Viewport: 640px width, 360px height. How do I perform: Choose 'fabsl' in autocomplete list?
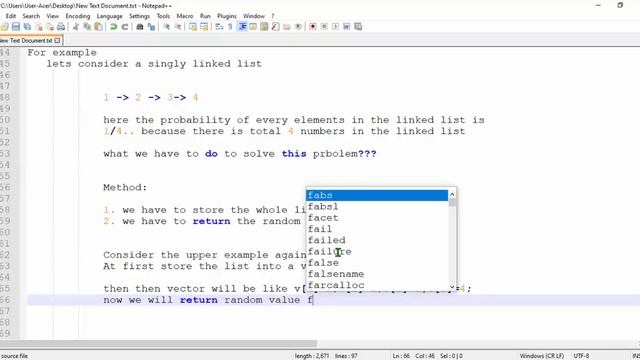(377, 207)
